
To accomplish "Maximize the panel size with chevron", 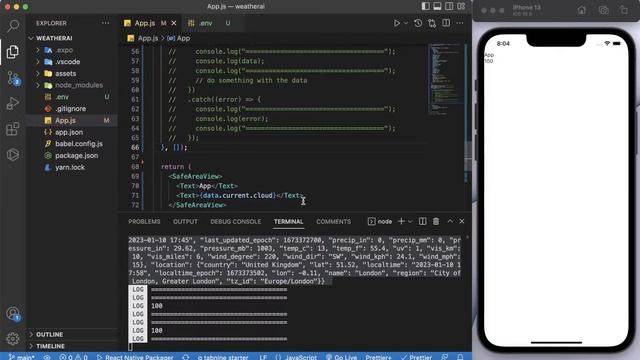I will [x=450, y=221].
